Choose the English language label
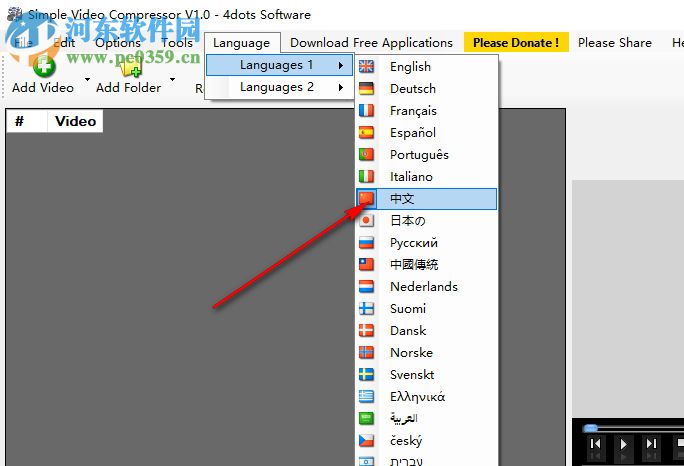Viewport: 684px width, 466px height. point(410,67)
